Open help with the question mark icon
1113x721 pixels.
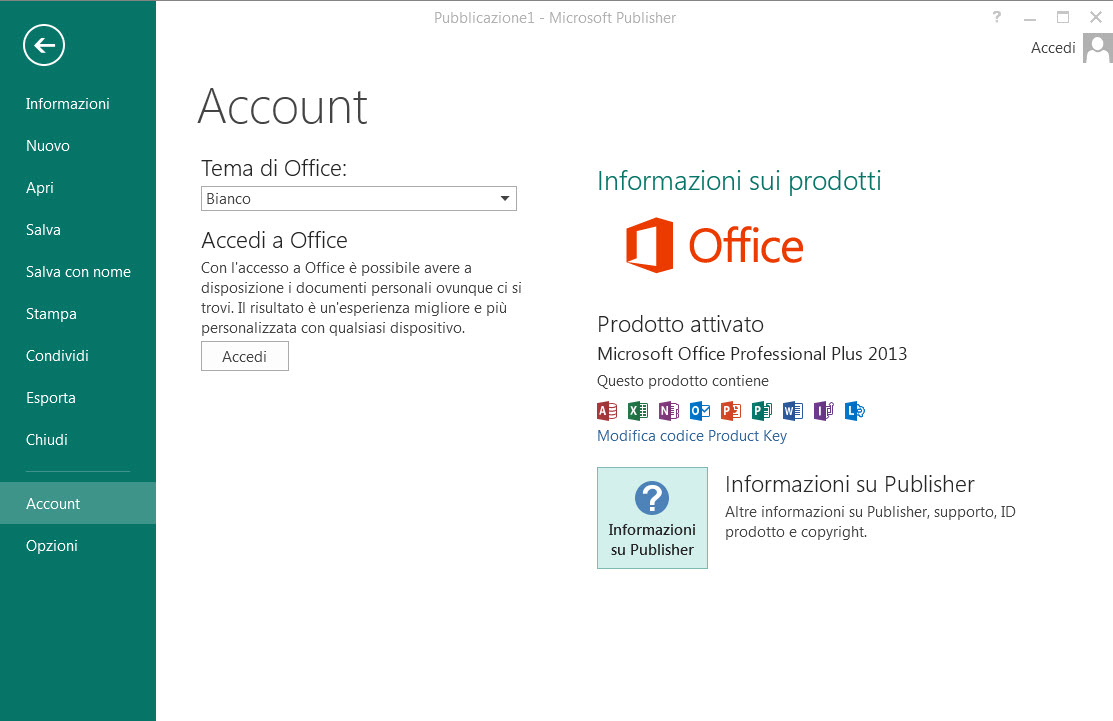pos(997,17)
